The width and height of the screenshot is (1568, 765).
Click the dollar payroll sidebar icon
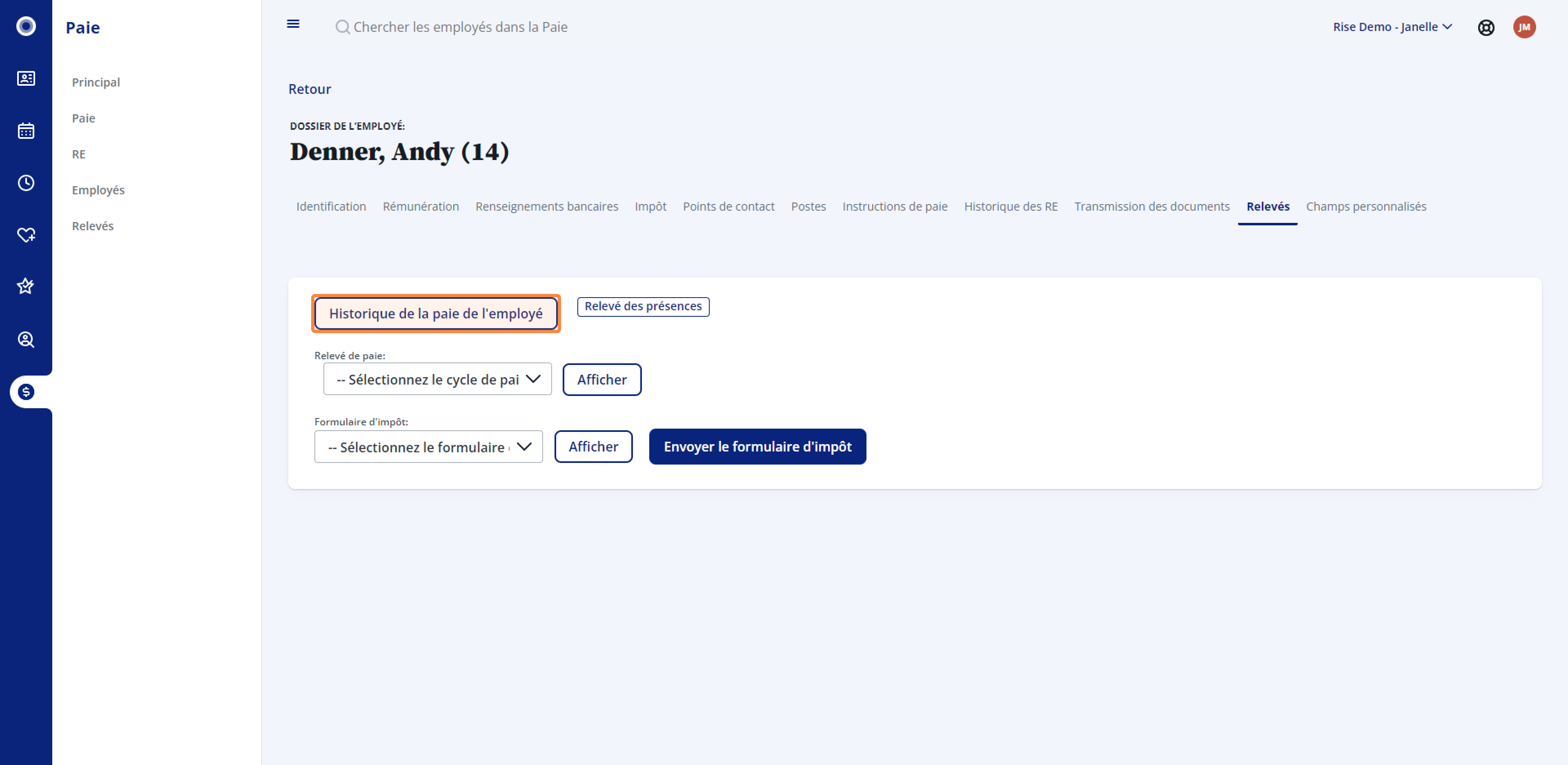[x=26, y=392]
